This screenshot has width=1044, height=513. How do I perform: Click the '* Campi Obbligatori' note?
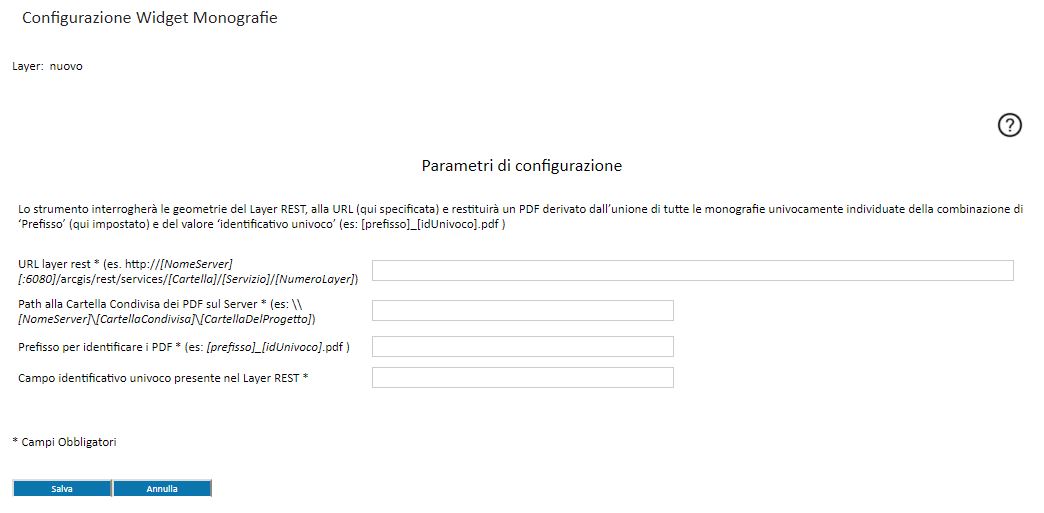coord(65,442)
